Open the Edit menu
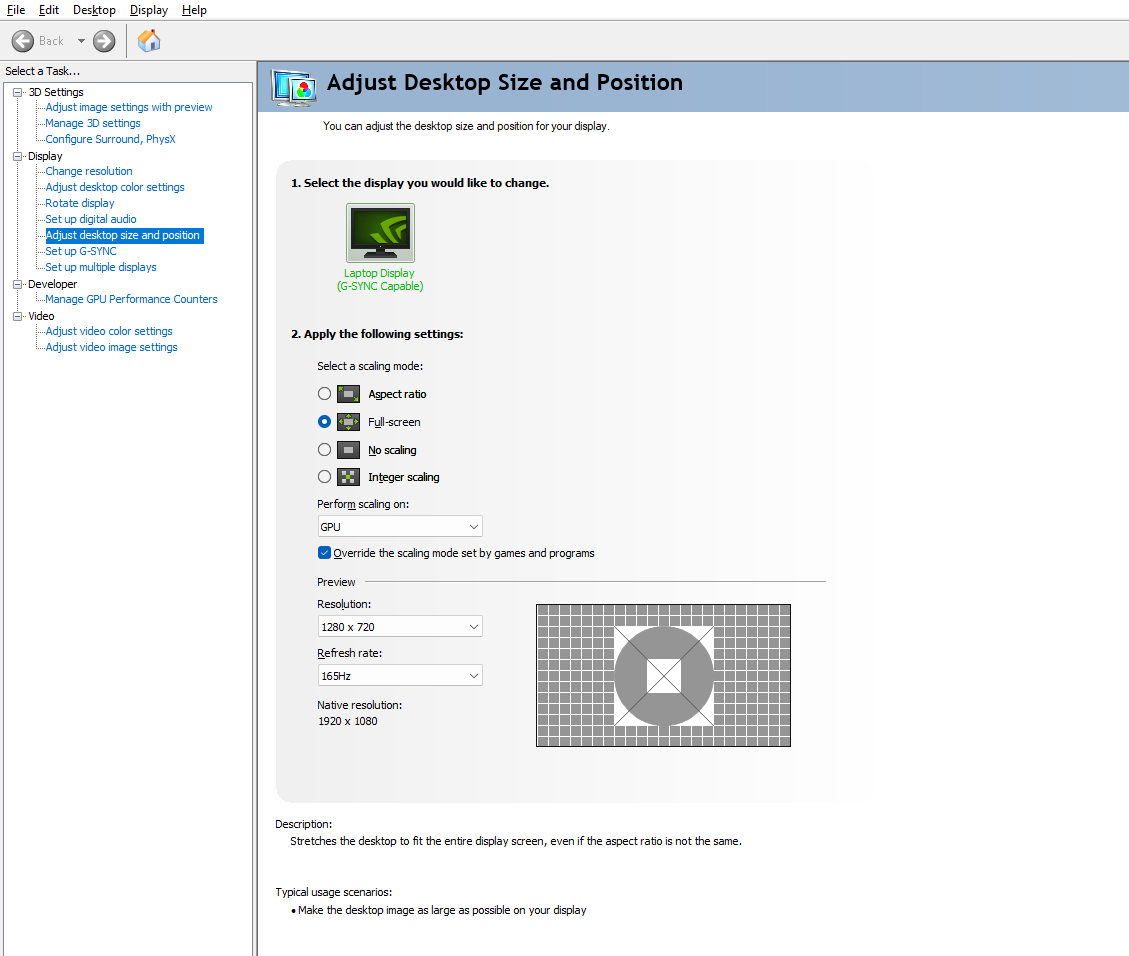 pyautogui.click(x=49, y=10)
